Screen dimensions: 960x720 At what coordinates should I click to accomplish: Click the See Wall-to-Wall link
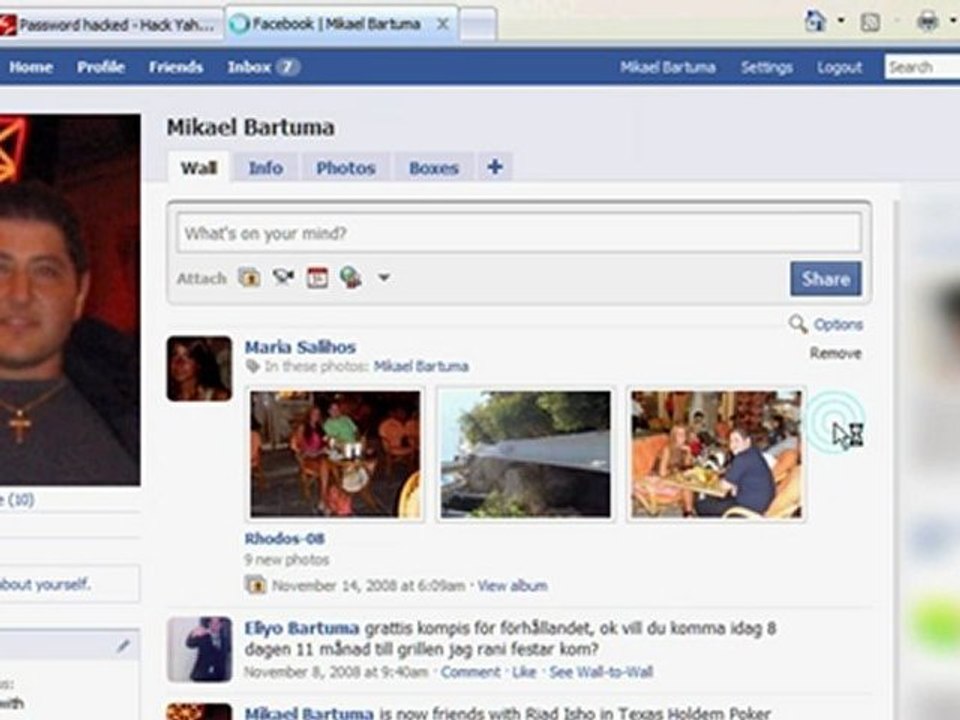601,672
